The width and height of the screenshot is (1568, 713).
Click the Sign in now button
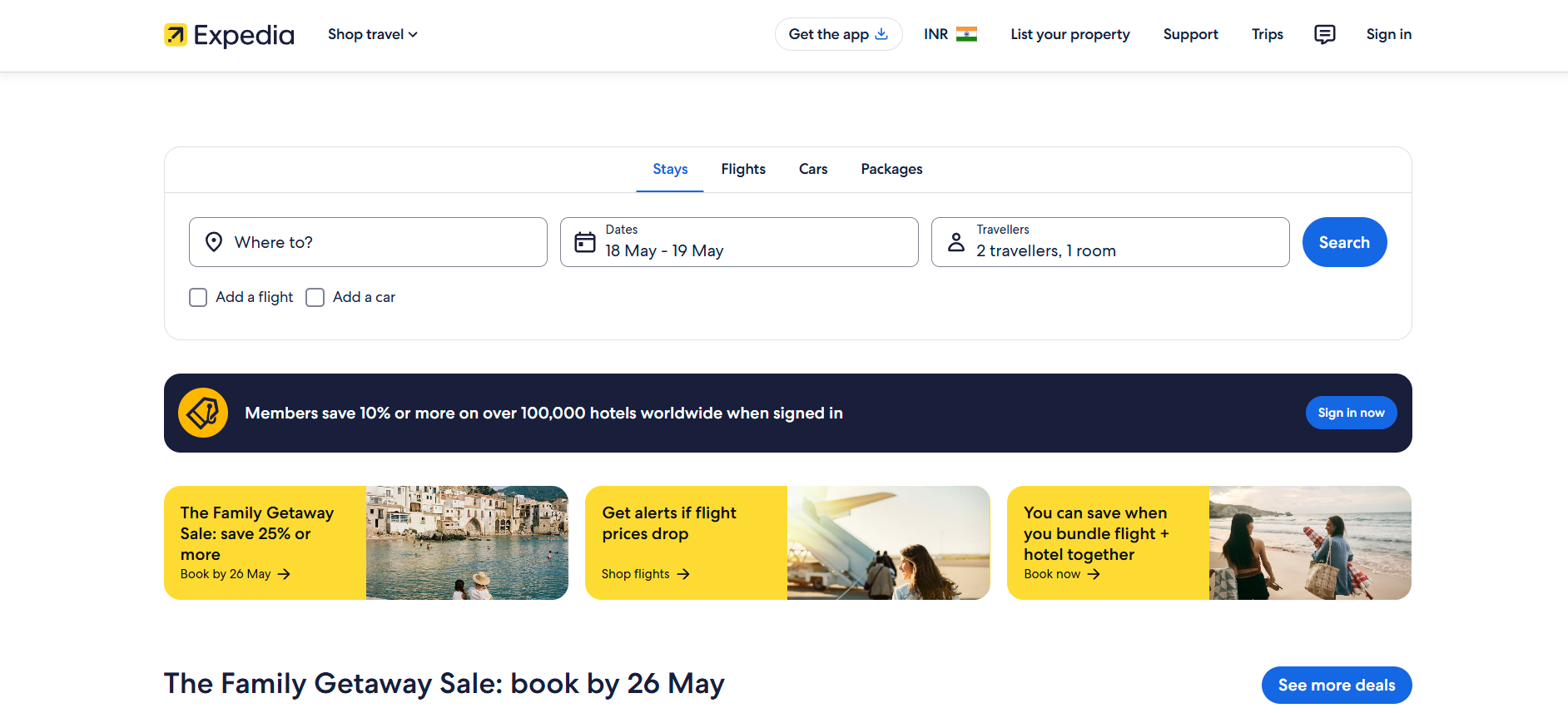(x=1351, y=413)
